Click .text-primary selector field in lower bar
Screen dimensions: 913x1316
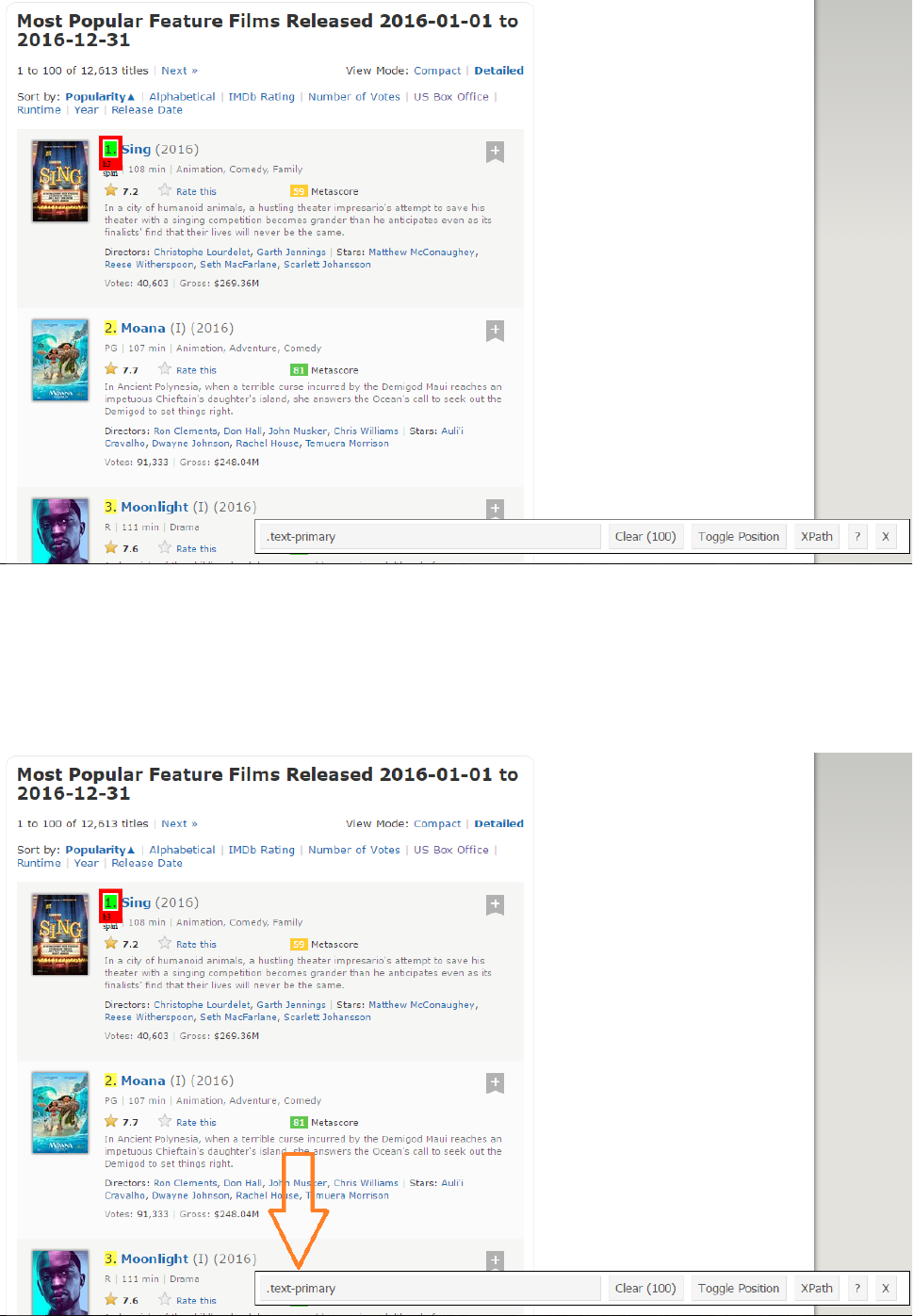click(431, 1288)
